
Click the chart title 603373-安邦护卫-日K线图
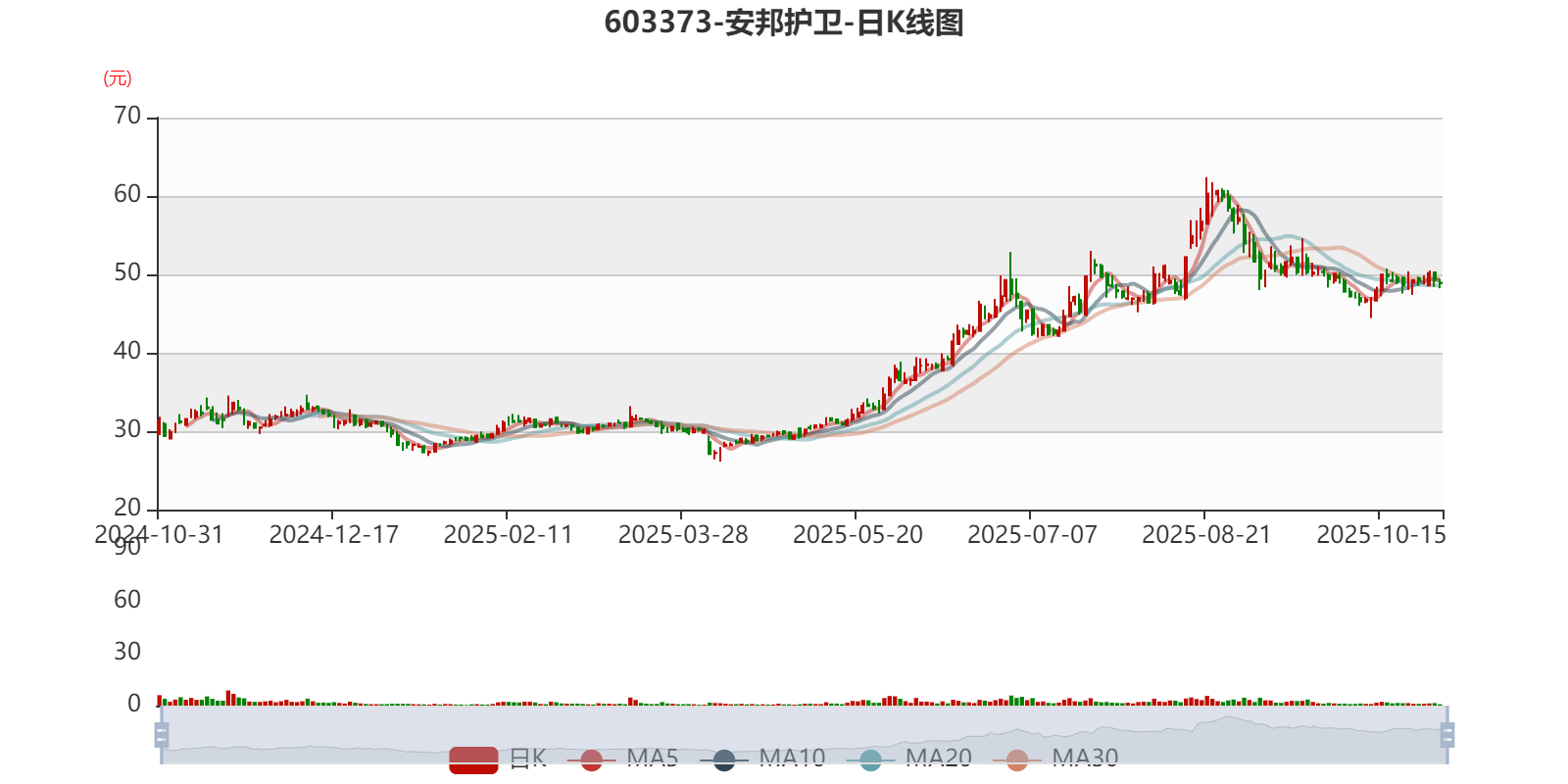click(x=784, y=23)
